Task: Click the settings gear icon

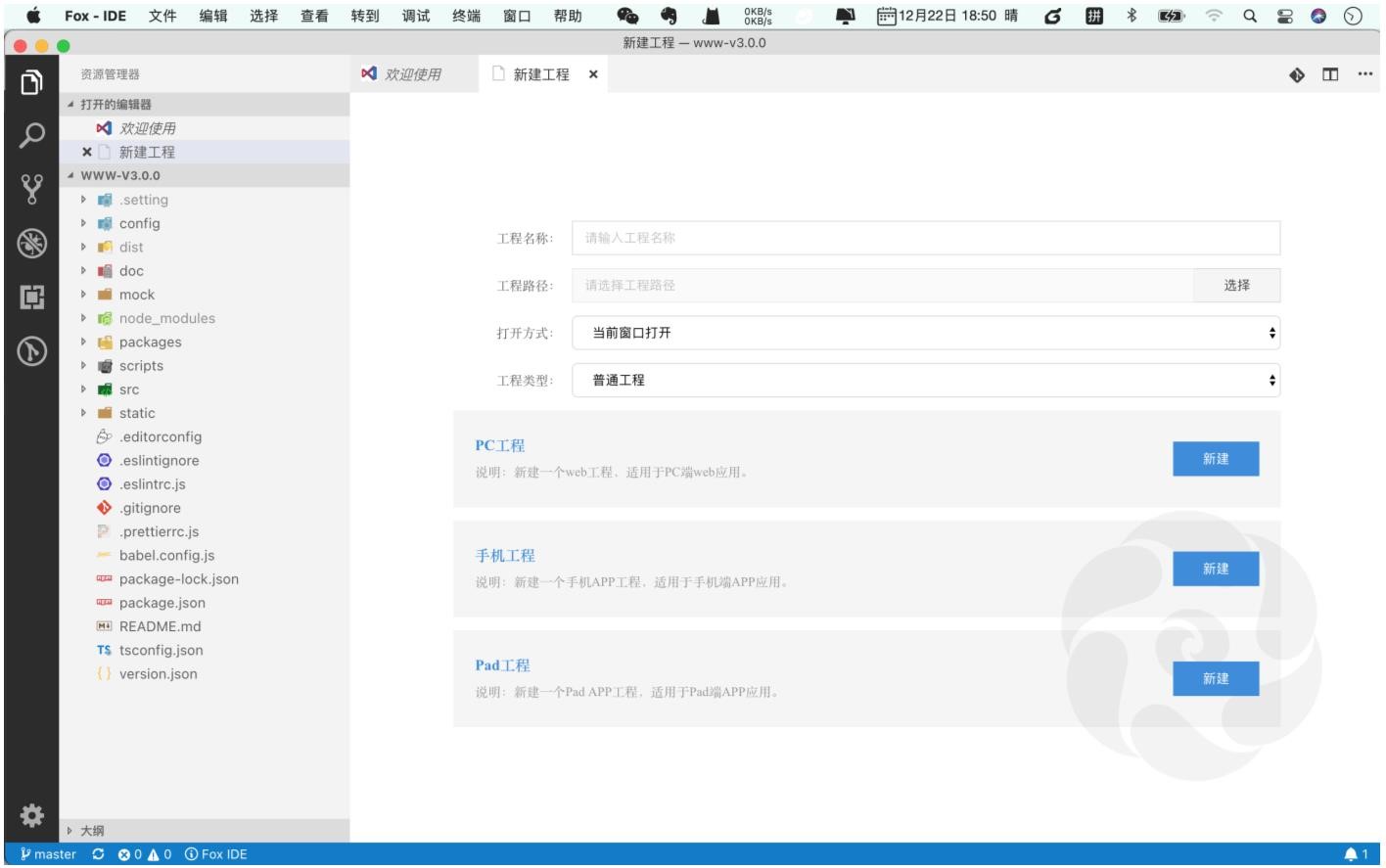Action: [x=31, y=815]
